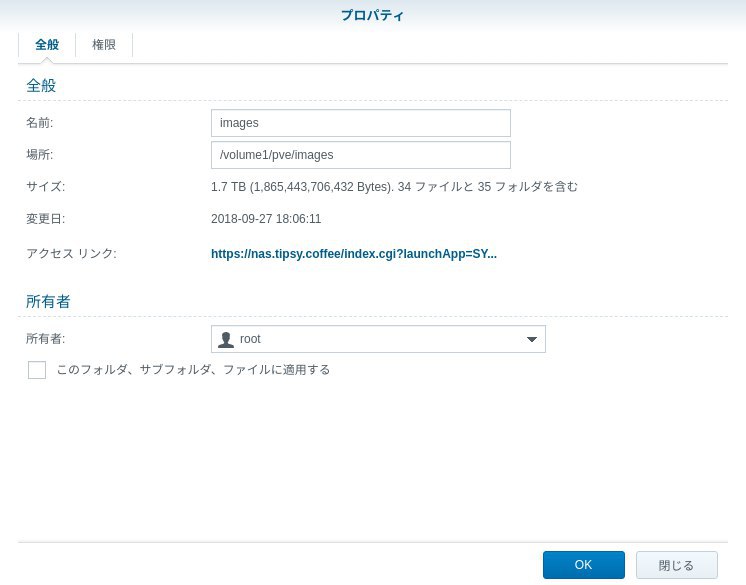746x585 pixels.
Task: Switch to the 権限 tab
Action: pos(104,45)
